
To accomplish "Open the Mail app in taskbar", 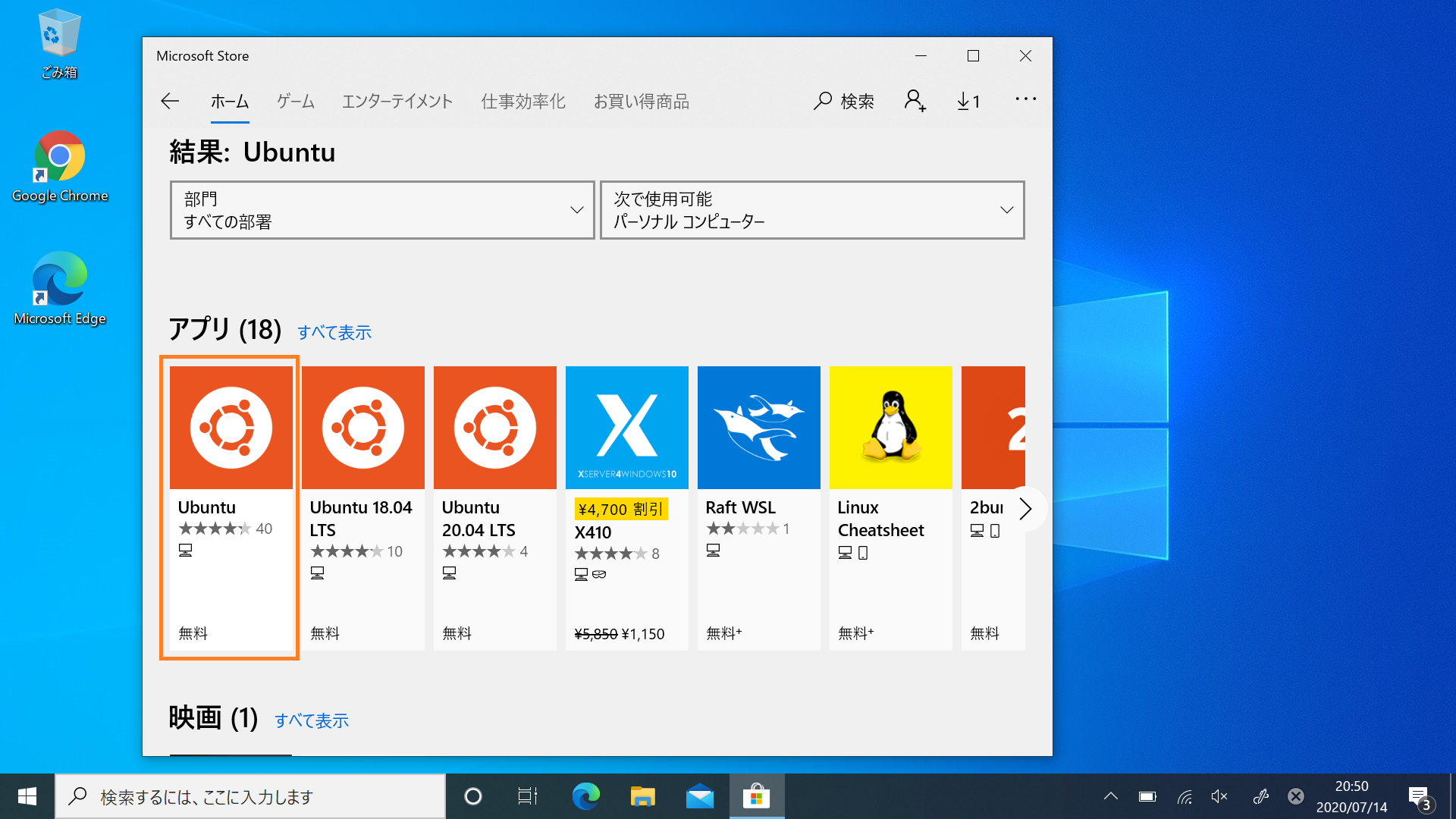I will [x=699, y=796].
